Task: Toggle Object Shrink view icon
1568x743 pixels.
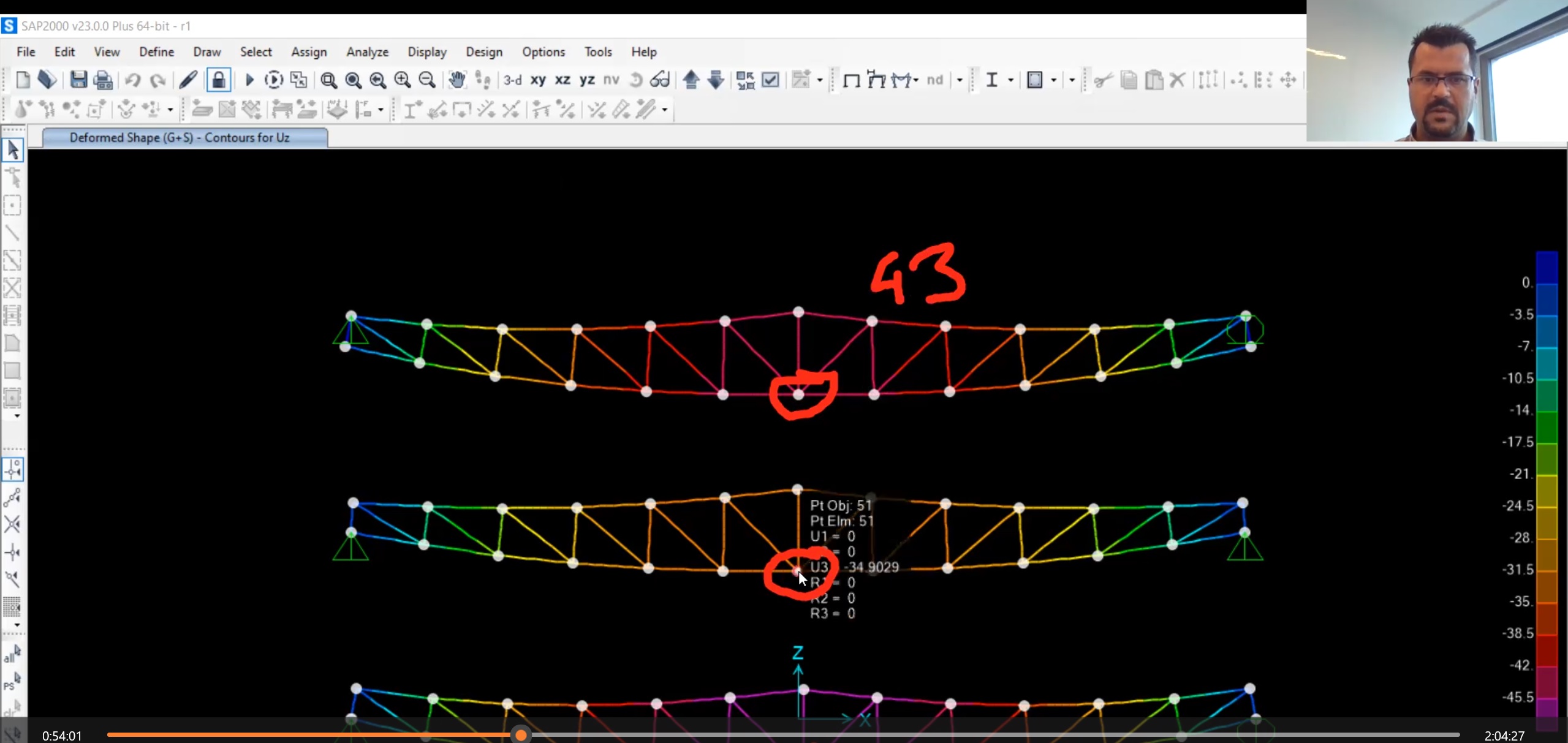Action: [x=745, y=80]
